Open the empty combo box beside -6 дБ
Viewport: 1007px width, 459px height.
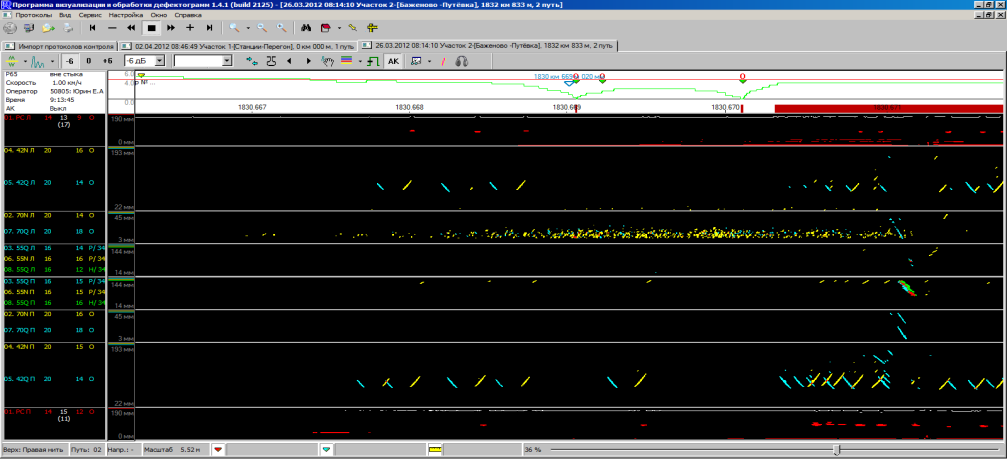point(227,61)
